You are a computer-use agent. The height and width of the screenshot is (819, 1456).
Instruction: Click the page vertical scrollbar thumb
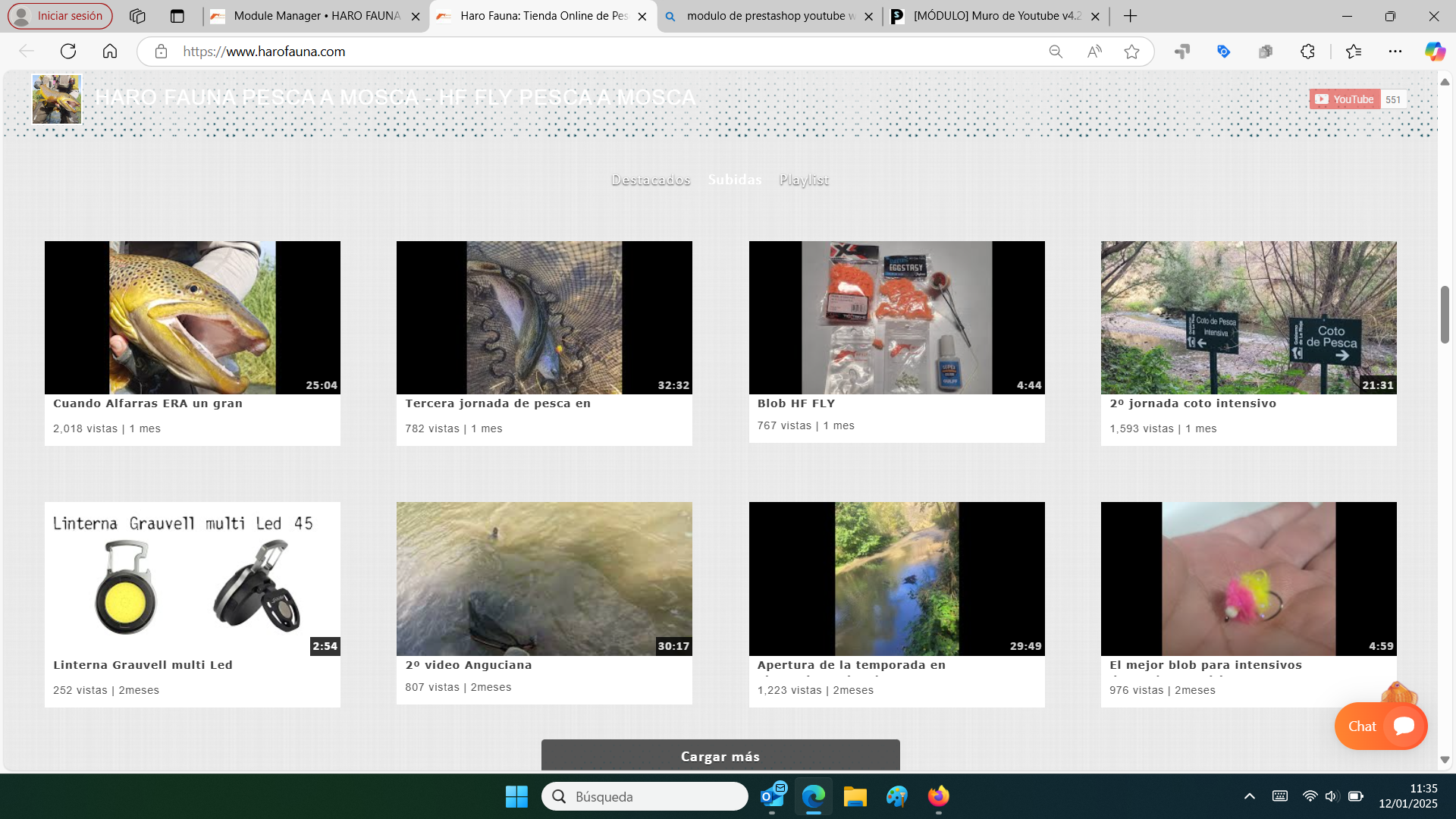[1445, 315]
